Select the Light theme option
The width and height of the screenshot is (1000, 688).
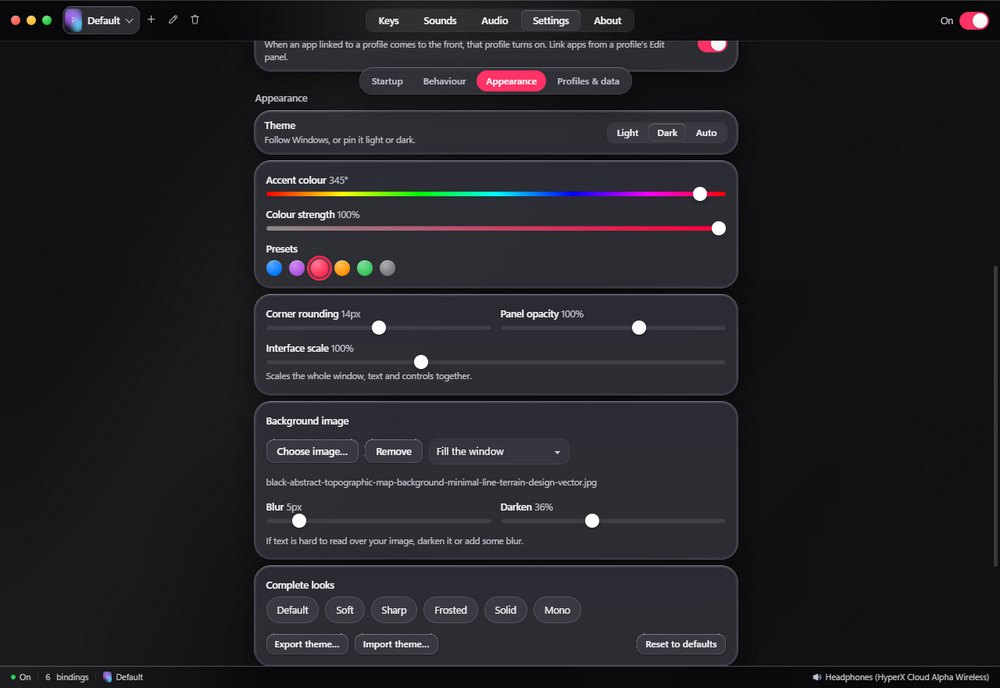627,133
